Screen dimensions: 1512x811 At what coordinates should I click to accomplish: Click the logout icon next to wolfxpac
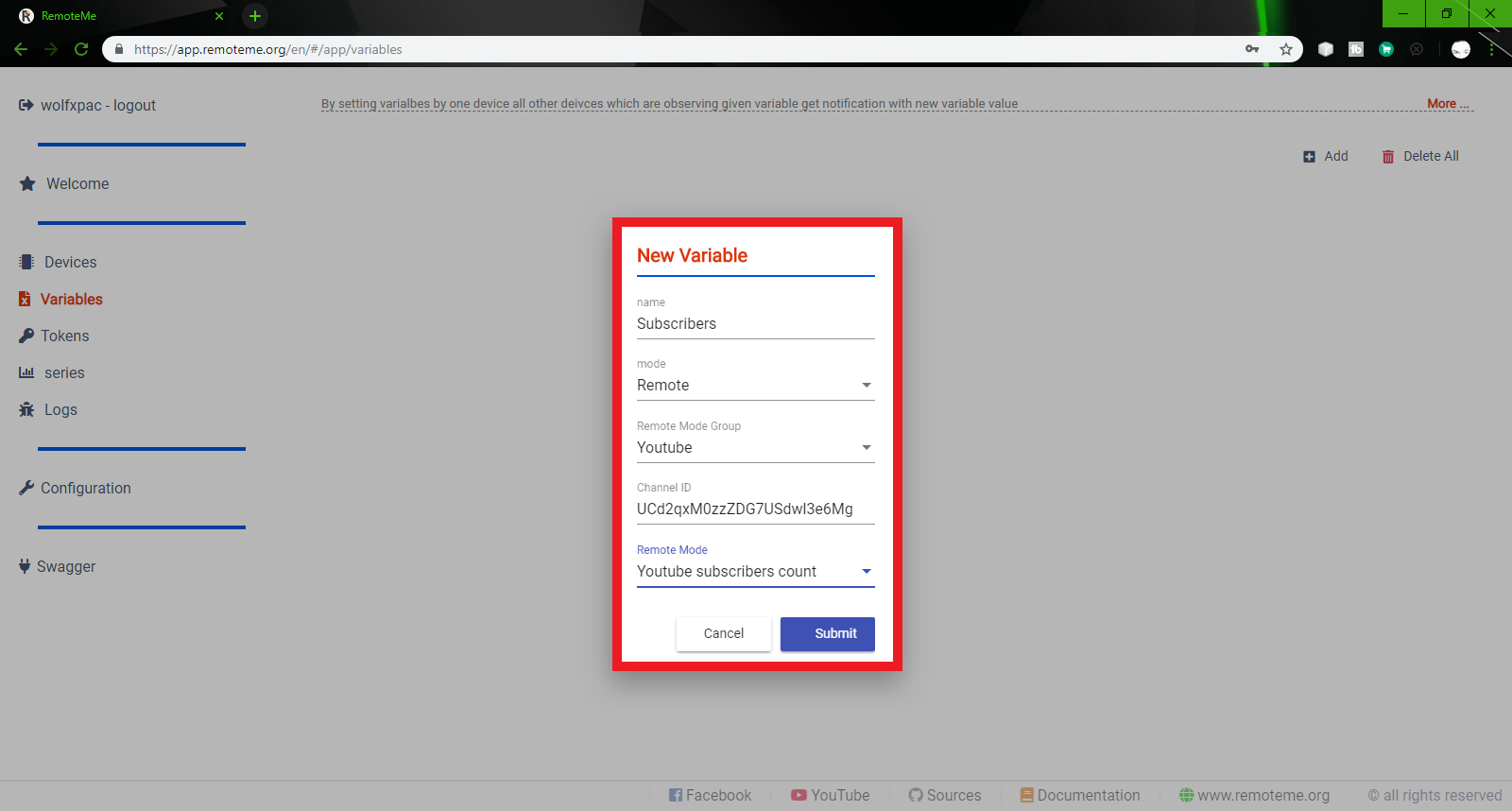click(26, 105)
